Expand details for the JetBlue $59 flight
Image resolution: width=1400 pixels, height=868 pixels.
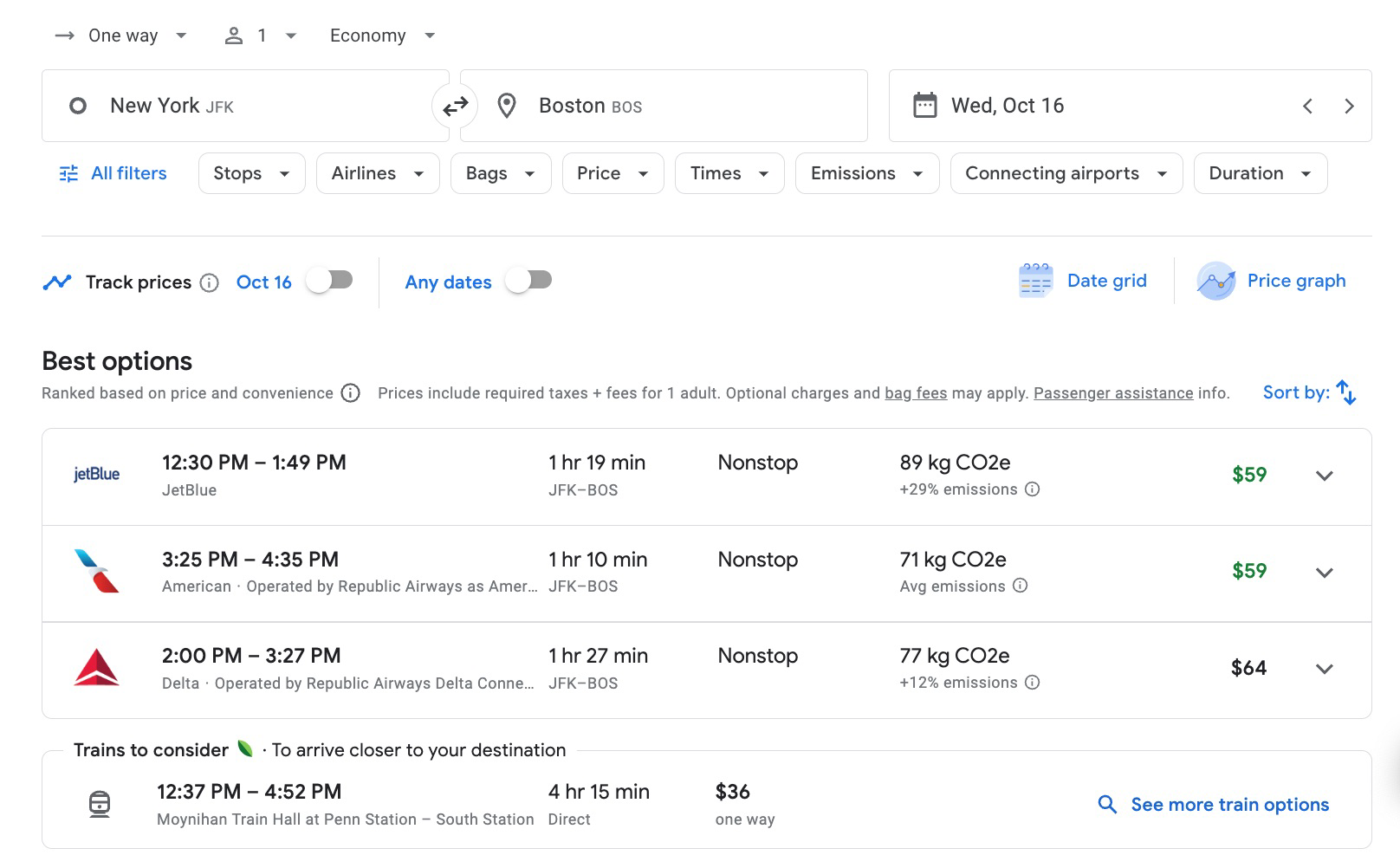point(1325,476)
